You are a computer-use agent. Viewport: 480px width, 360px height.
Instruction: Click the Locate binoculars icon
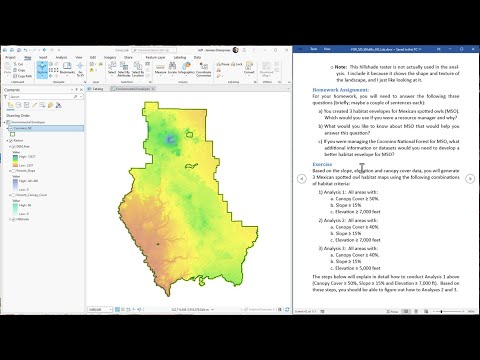coord(172,68)
